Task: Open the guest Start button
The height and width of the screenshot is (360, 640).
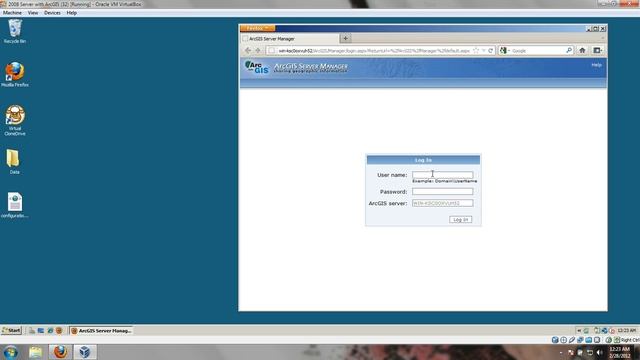Action: (11, 330)
